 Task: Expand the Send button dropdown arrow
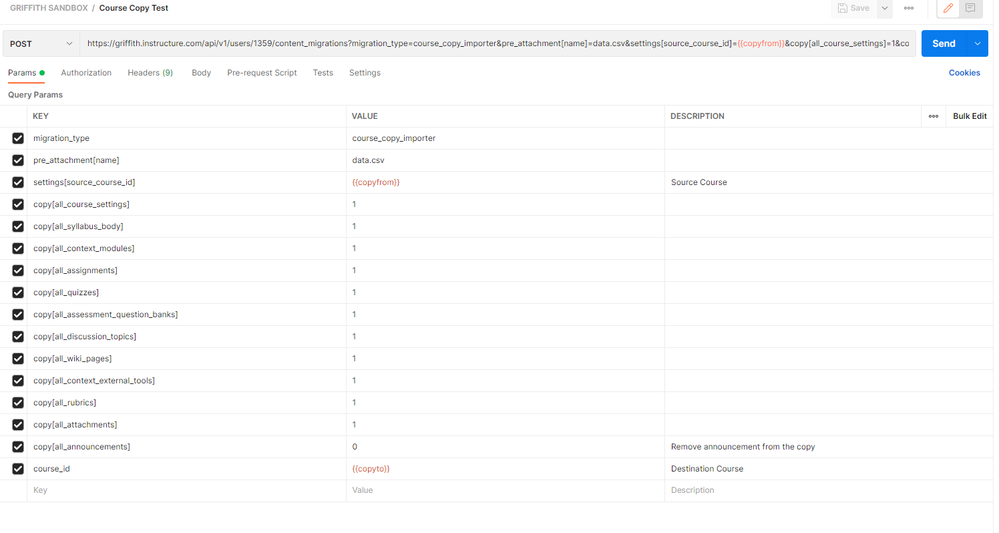coord(977,44)
